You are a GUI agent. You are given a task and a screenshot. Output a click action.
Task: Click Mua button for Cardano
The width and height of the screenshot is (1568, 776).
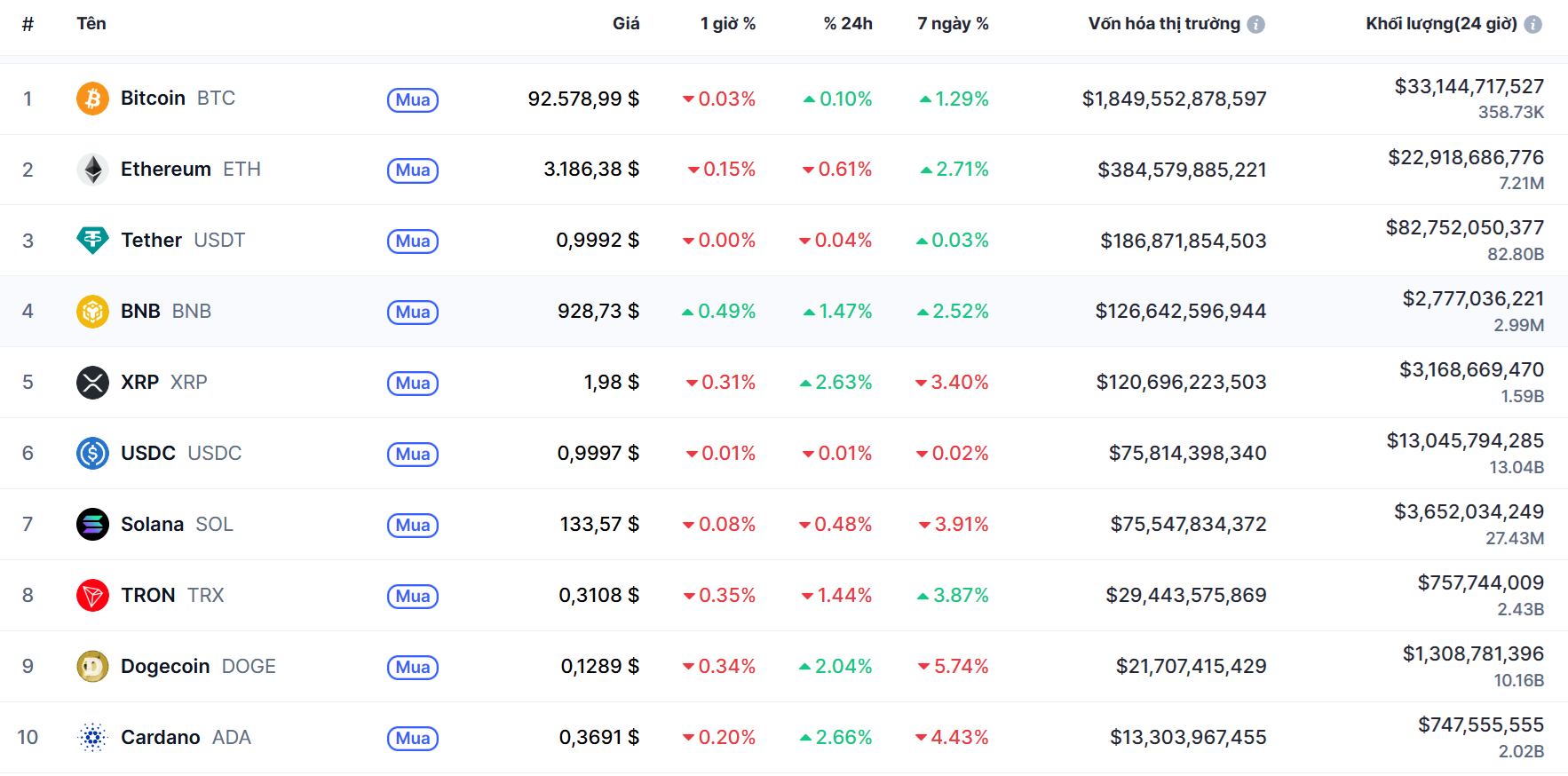(x=413, y=739)
